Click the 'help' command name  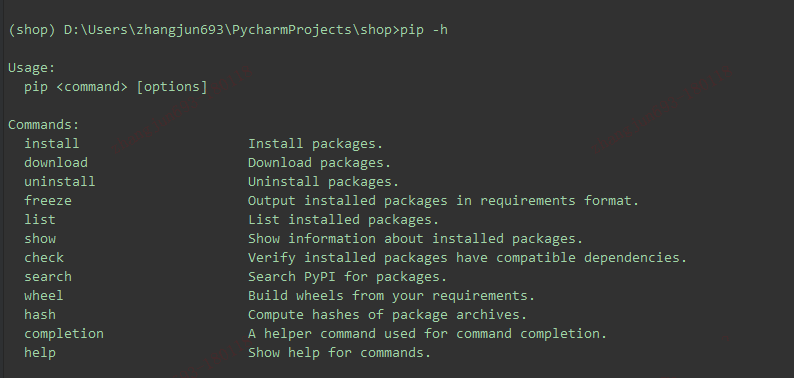tap(39, 353)
